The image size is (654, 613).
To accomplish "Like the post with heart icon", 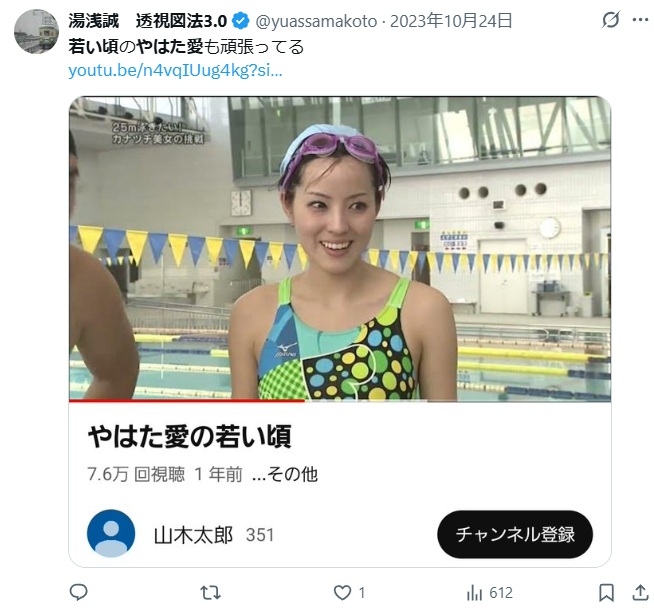I will 342,593.
